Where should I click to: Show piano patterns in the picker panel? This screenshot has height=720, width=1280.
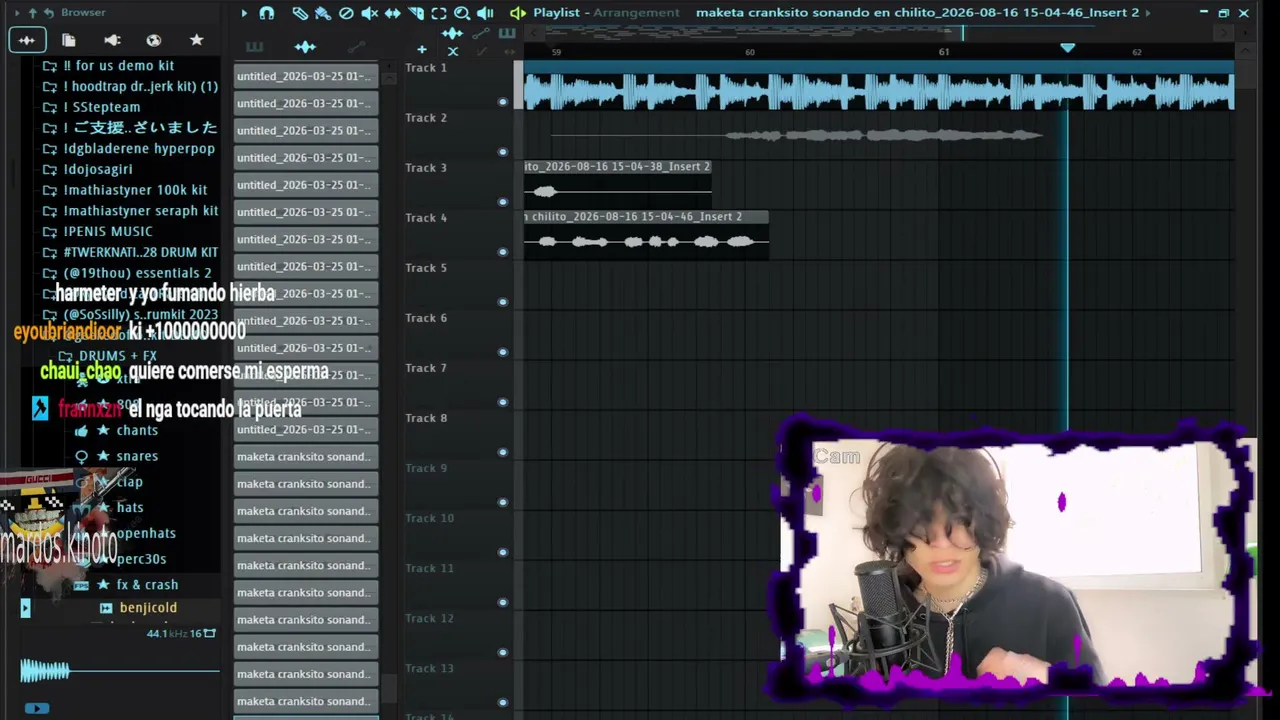(x=254, y=47)
